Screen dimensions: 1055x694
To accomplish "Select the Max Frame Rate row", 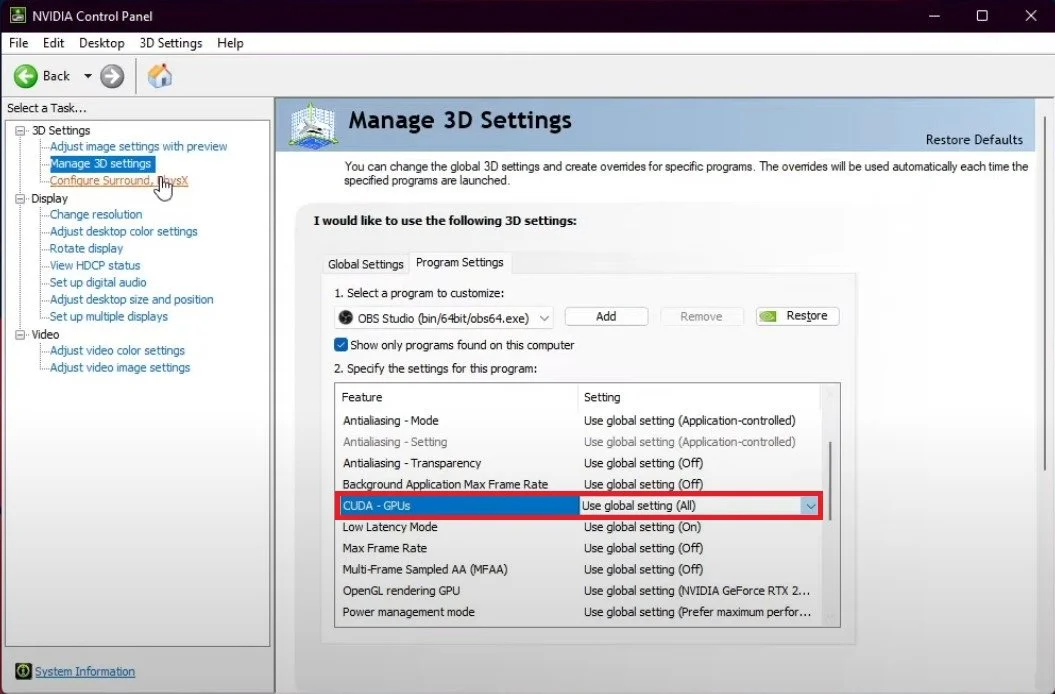I will 579,548.
